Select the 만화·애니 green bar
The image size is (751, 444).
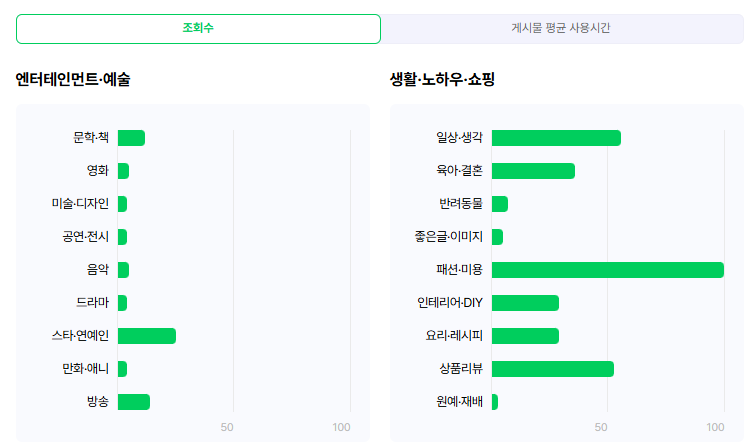point(122,369)
